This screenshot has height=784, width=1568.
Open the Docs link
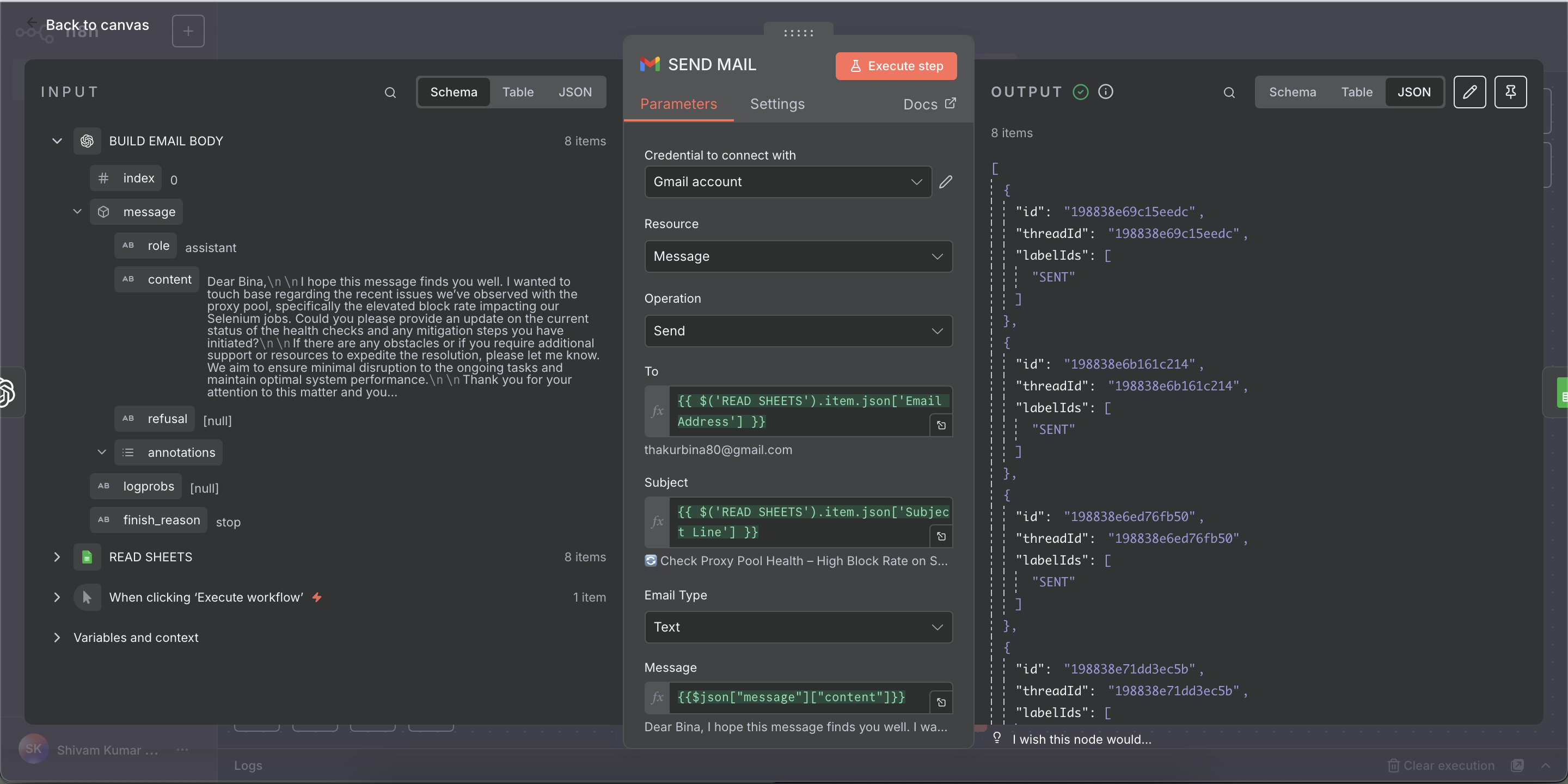click(x=929, y=104)
